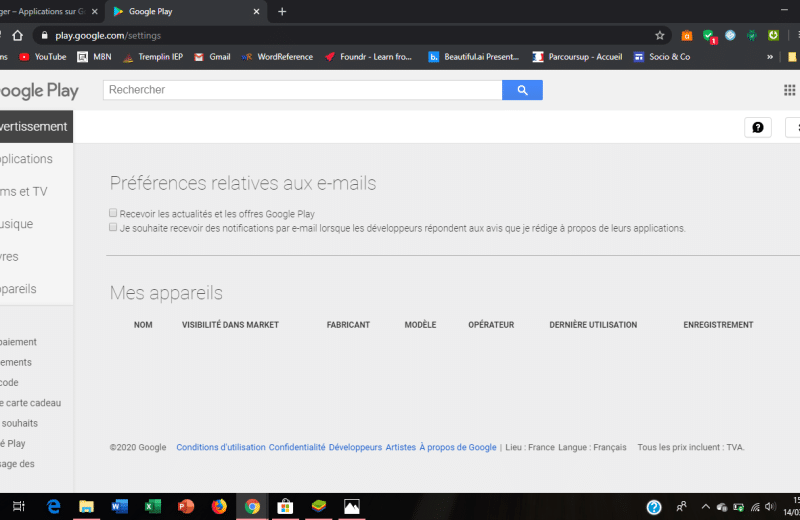The image size is (800, 520).
Task: Select Livres in the sidebar
Action: click(9, 257)
